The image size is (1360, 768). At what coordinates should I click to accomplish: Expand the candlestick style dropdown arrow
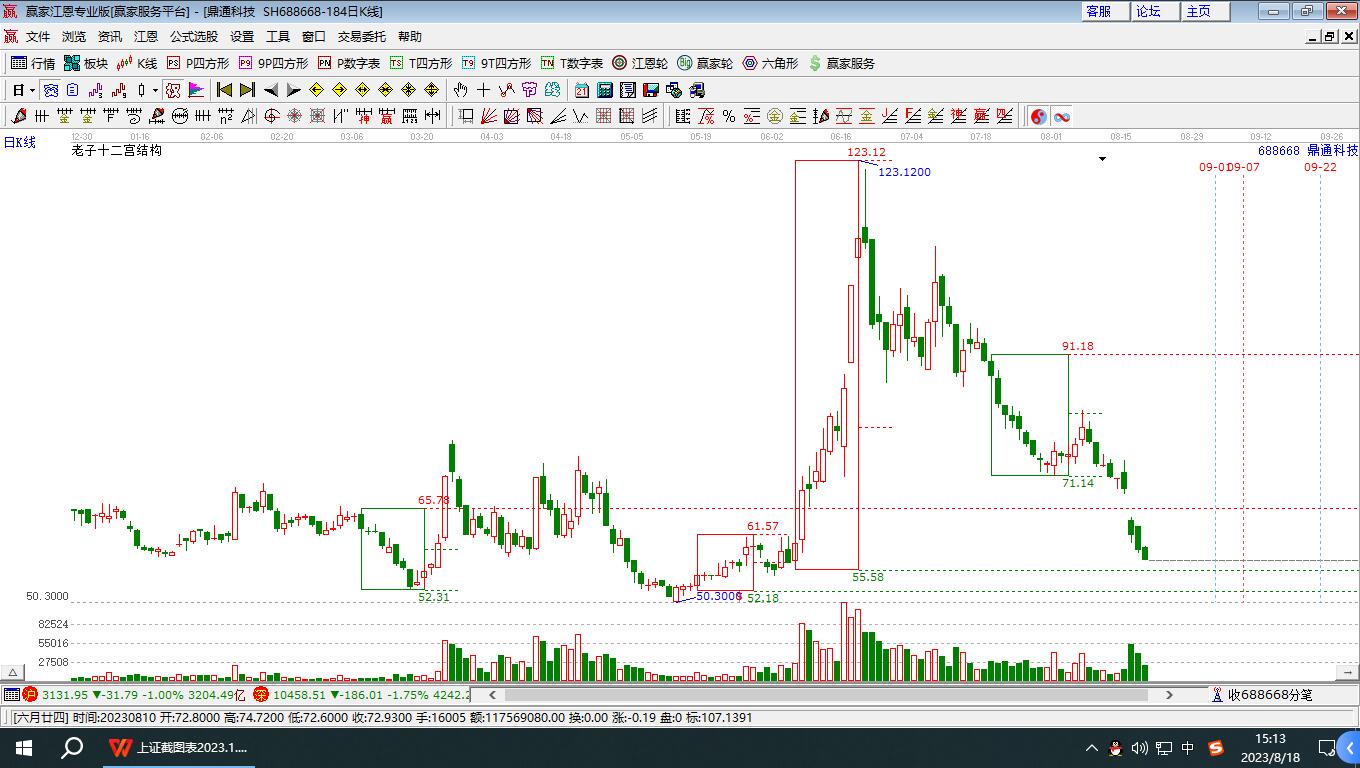tap(155, 90)
